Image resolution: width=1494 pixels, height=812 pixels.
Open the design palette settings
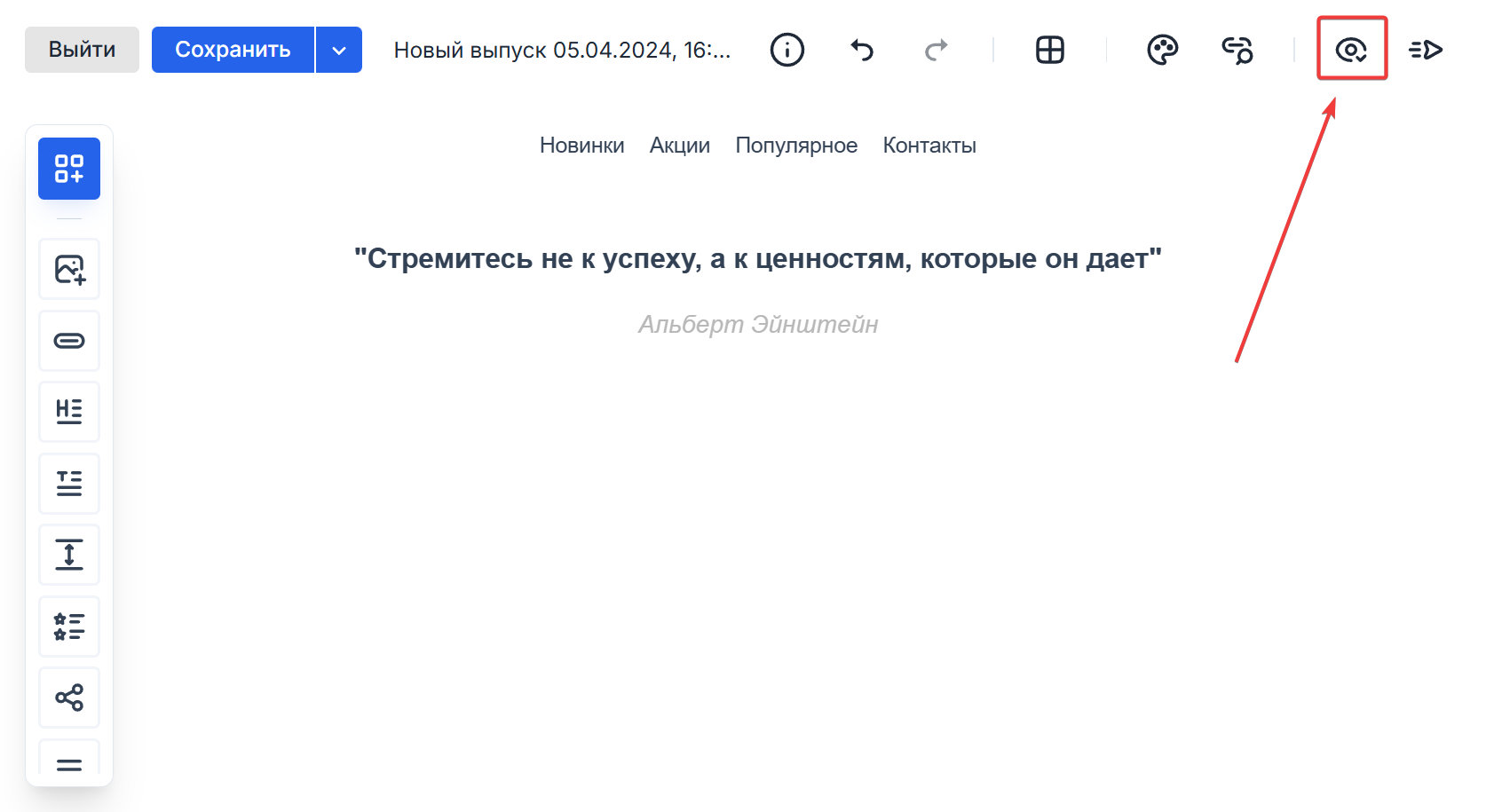pyautogui.click(x=1164, y=50)
